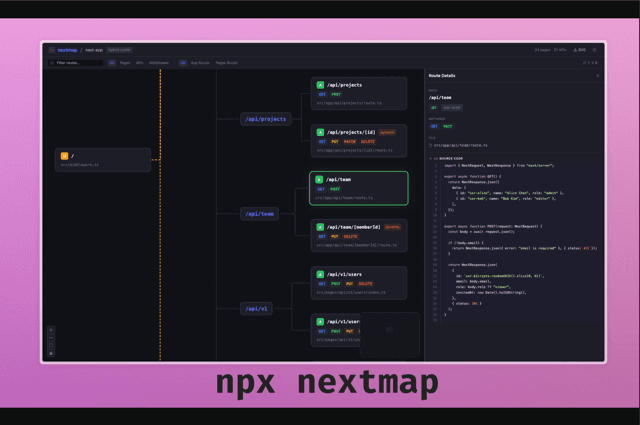The image size is (640, 425).
Task: Click the file icon beside route.ts path
Action: (x=430, y=145)
